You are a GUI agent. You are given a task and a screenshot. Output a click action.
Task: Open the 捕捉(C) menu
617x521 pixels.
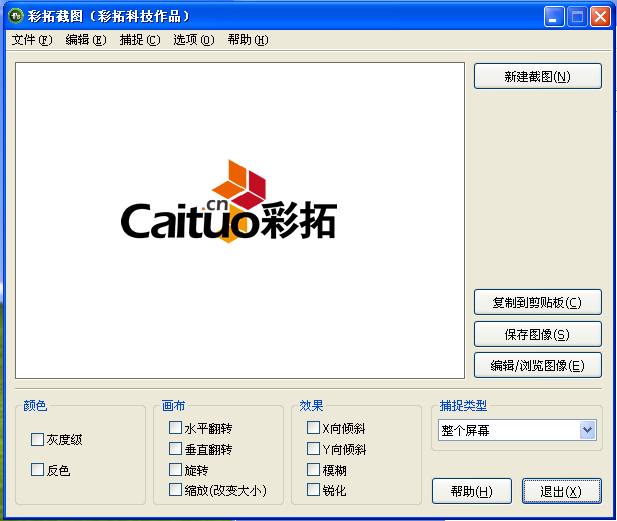(x=140, y=40)
